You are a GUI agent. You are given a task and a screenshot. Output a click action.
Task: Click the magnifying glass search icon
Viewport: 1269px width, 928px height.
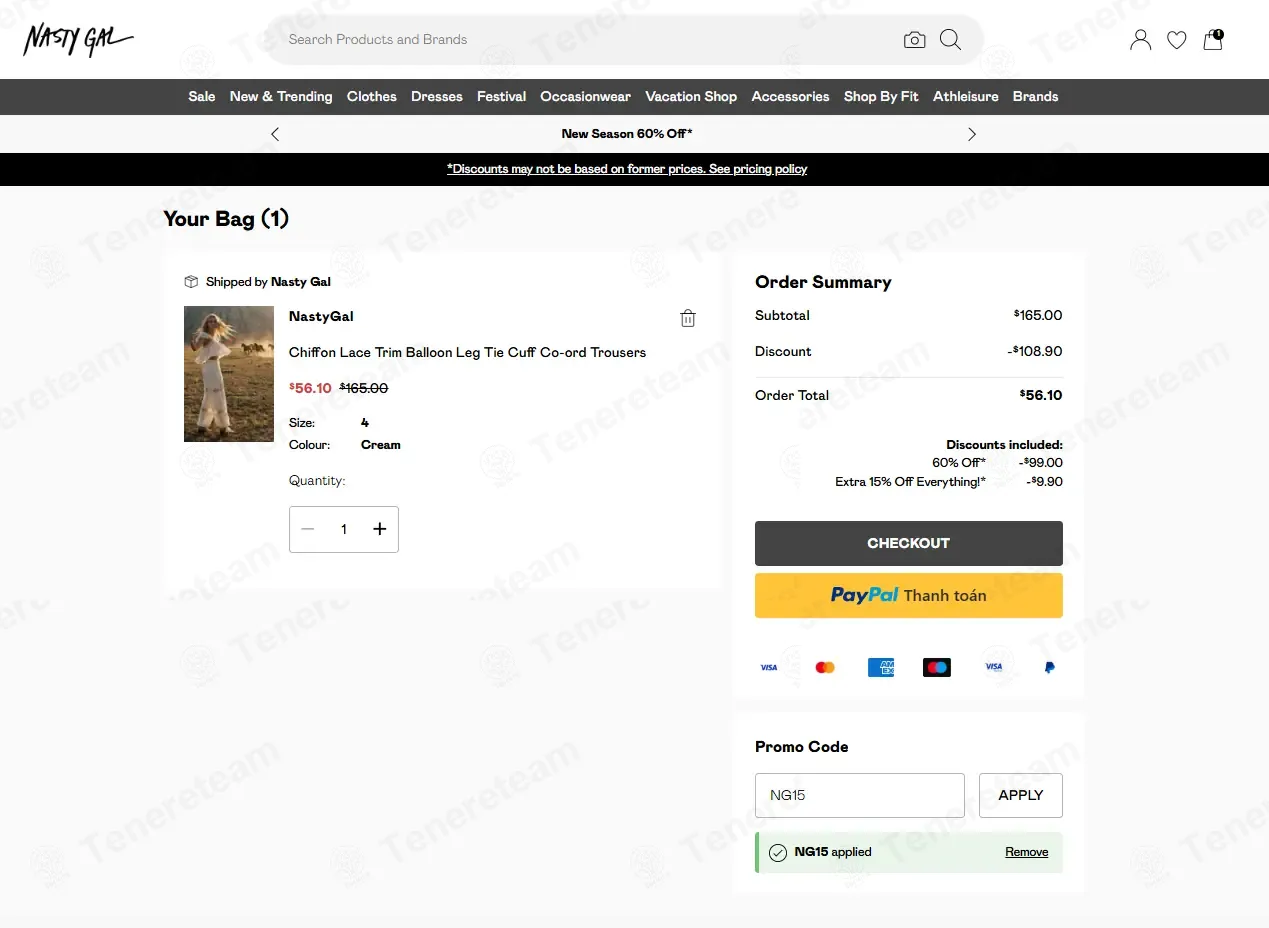pyautogui.click(x=951, y=40)
